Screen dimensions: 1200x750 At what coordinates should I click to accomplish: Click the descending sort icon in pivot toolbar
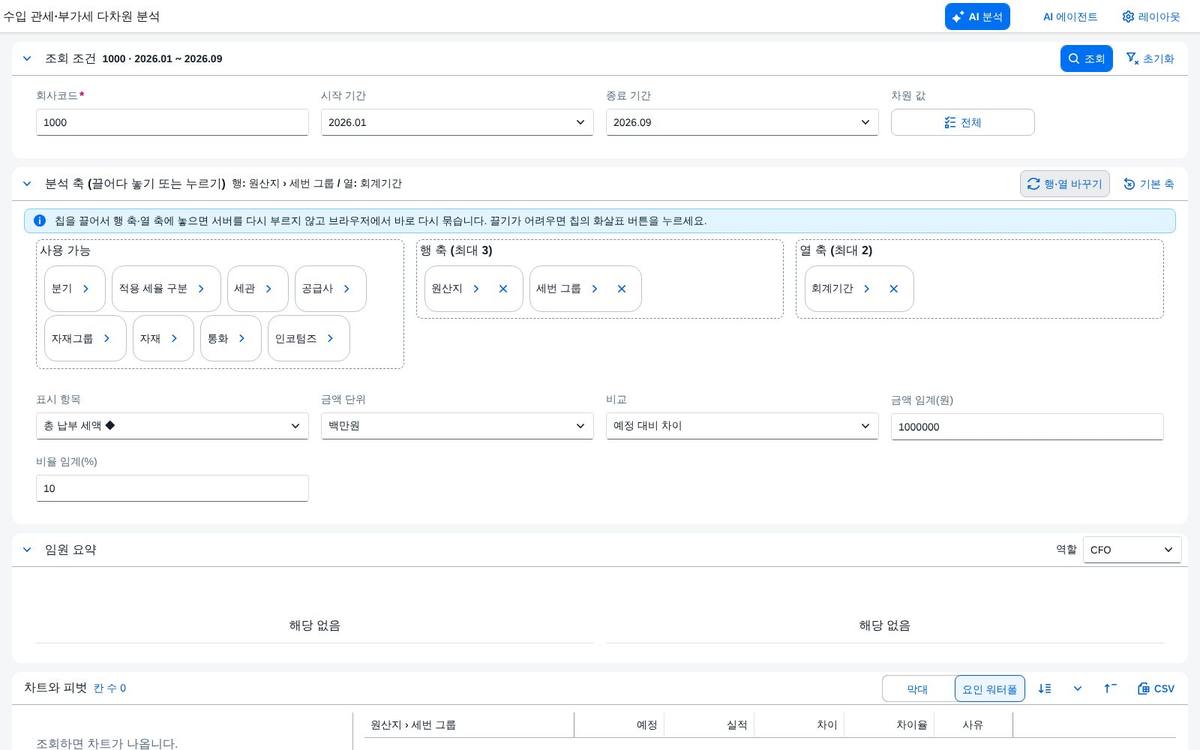pos(1045,689)
